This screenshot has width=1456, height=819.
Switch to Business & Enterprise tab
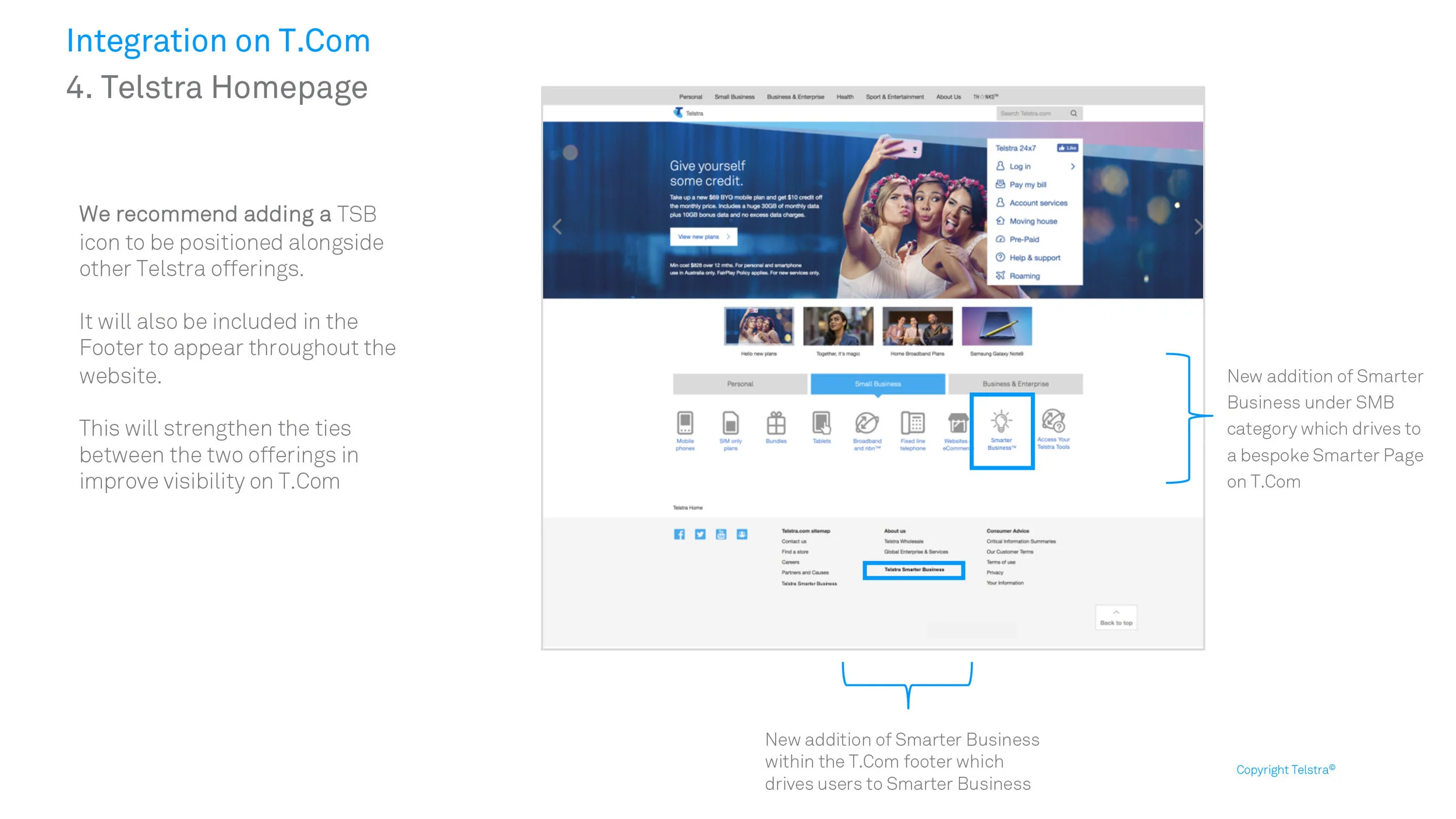point(1015,384)
